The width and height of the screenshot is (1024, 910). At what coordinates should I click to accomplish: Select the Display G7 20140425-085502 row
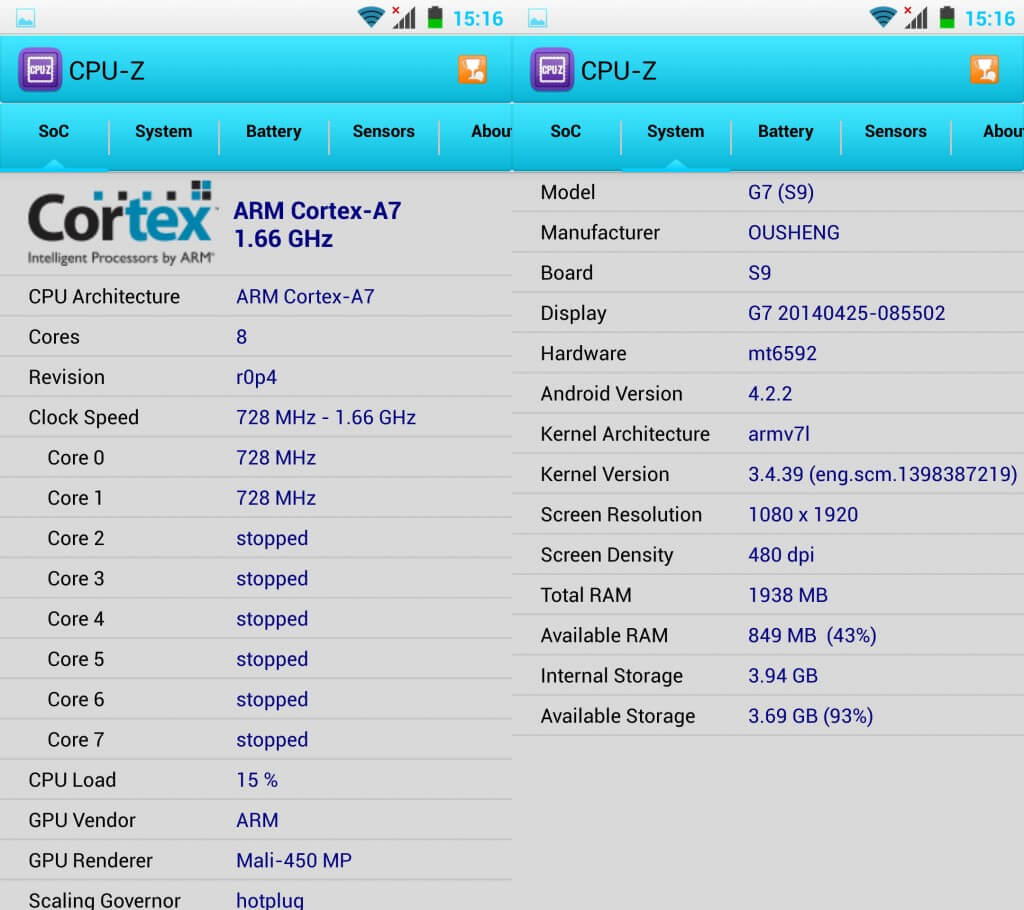click(768, 313)
